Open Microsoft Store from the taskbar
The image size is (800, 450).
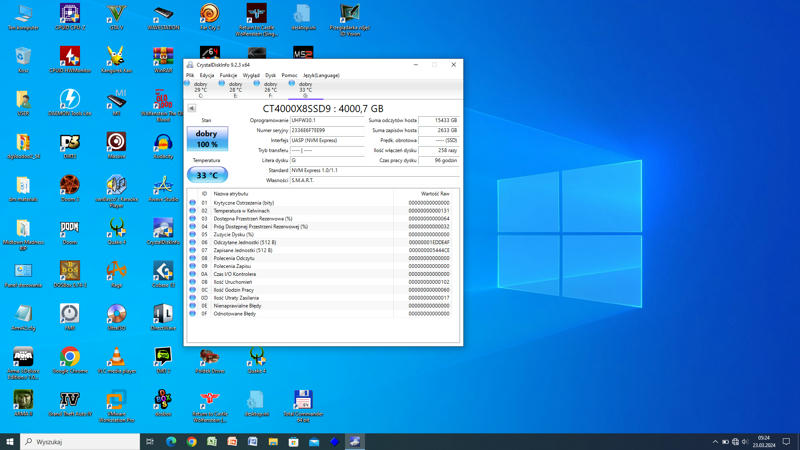tap(293, 442)
